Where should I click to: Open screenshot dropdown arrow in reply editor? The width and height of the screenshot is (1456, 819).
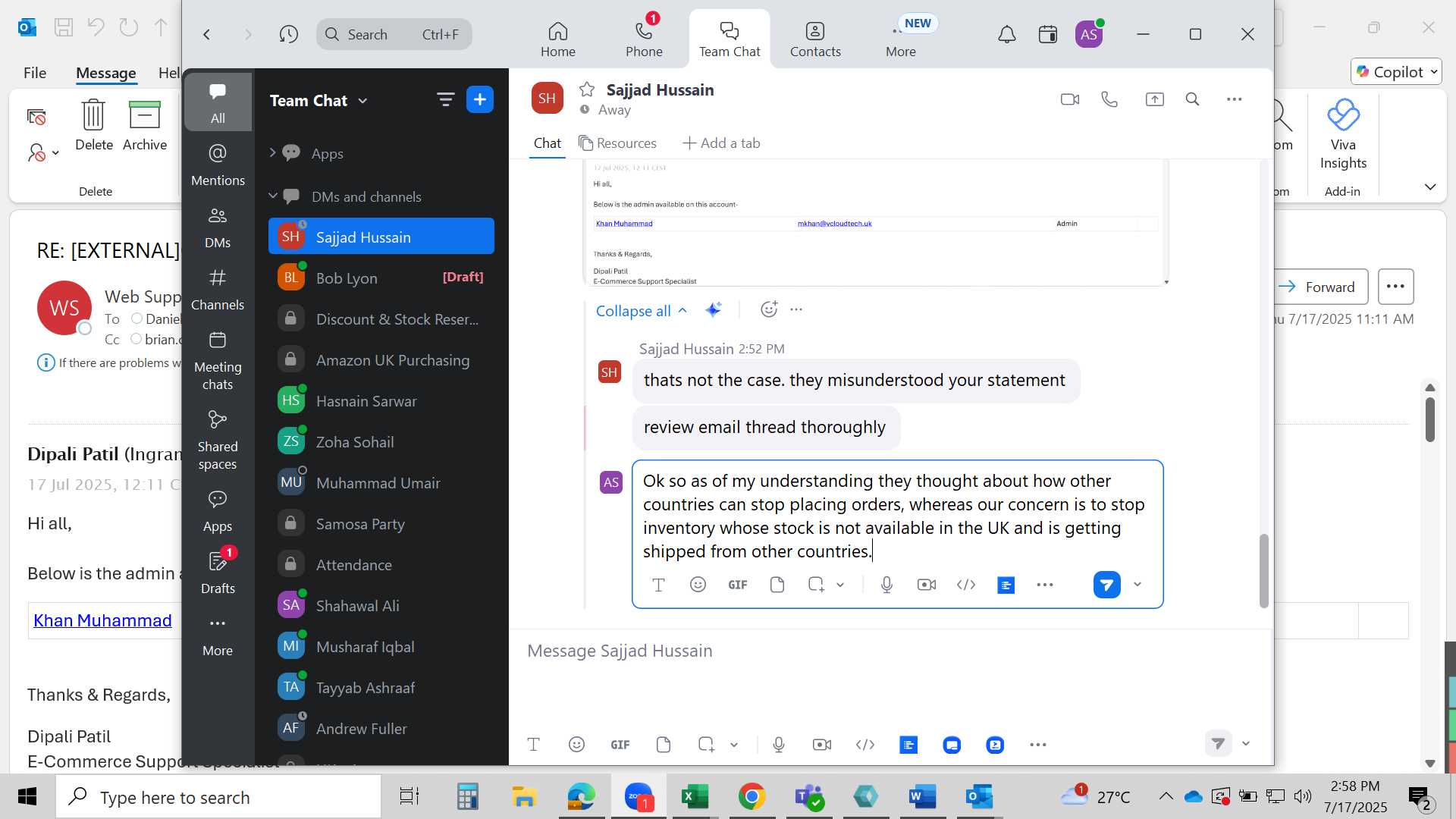coord(840,585)
